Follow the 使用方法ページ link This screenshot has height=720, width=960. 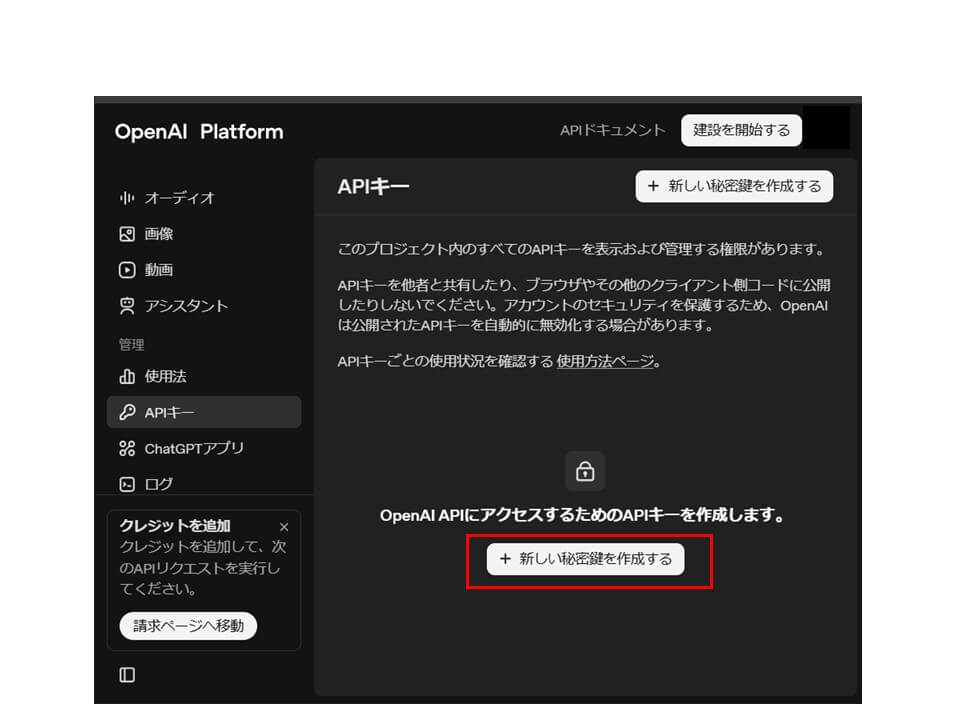coord(605,361)
